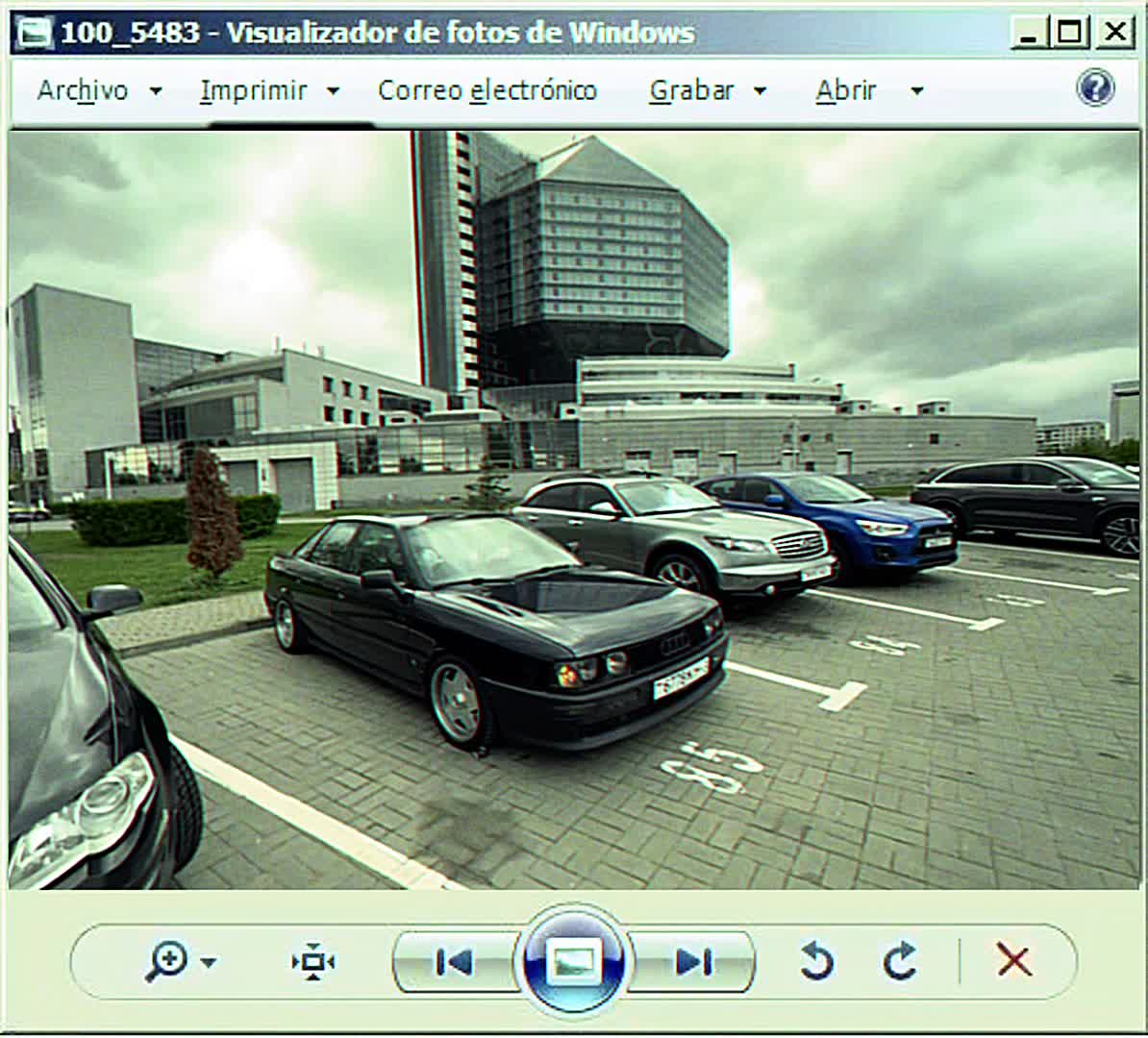Open the Archivo menu
The image size is (1148, 1038).
(x=83, y=90)
